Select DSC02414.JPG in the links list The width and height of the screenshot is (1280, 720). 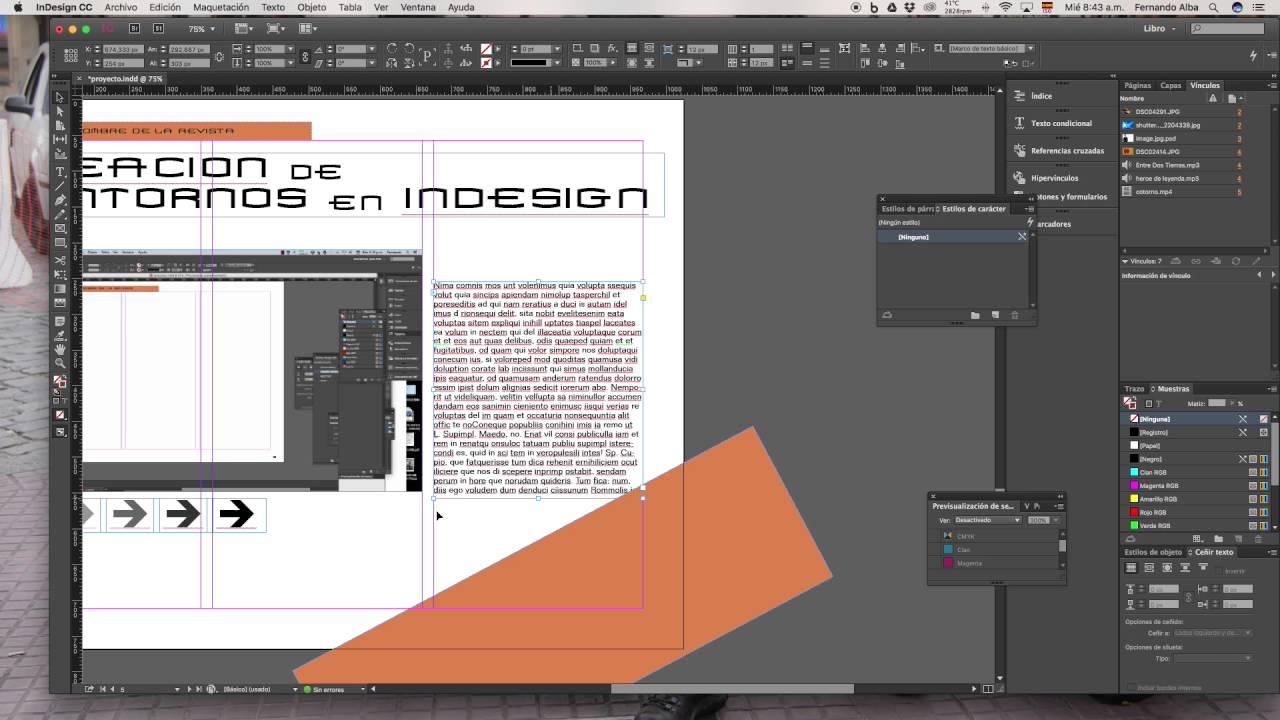(1157, 152)
